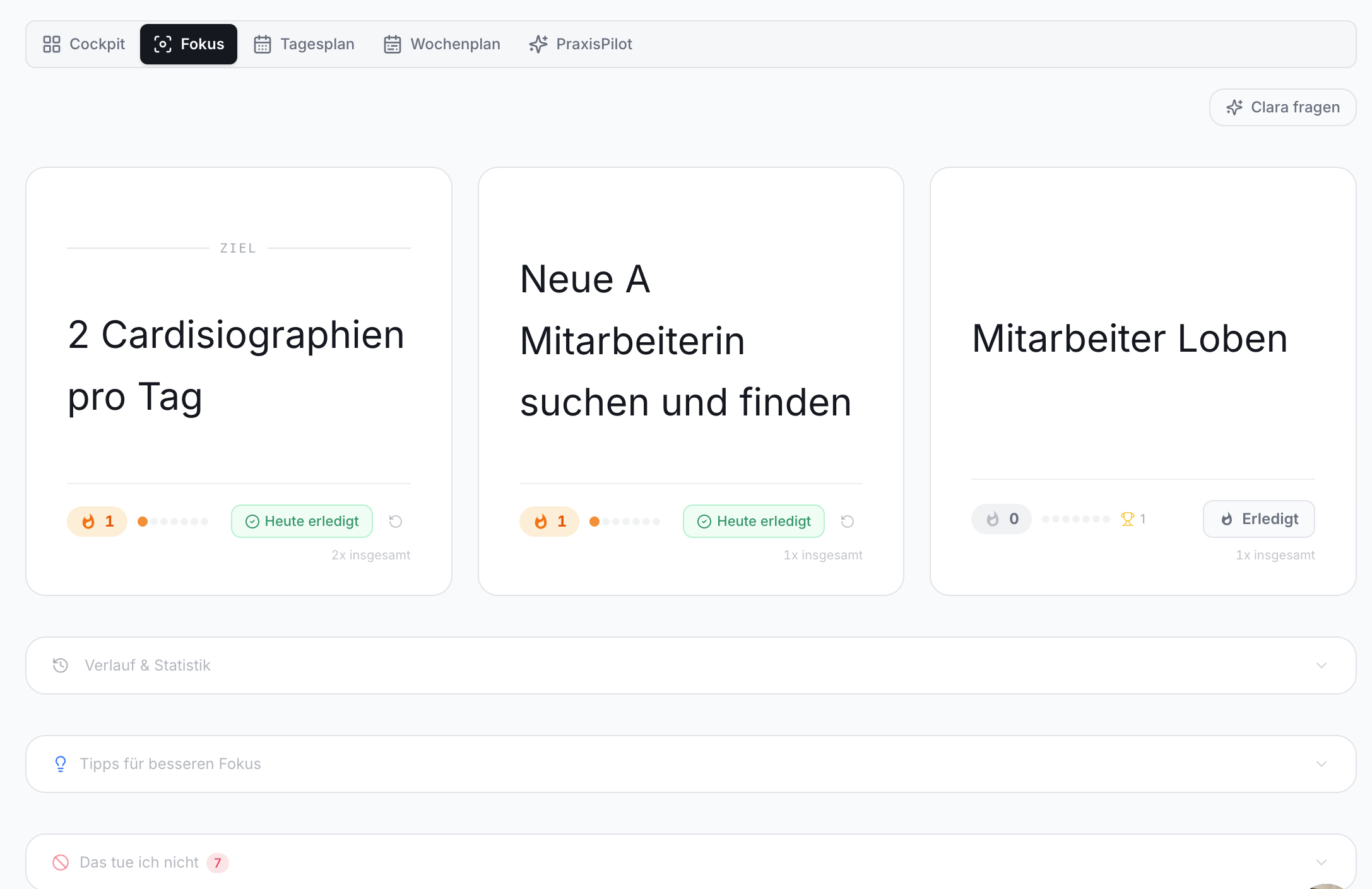Click flame icon in Erledigt button
Image resolution: width=1372 pixels, height=889 pixels.
point(1227,519)
